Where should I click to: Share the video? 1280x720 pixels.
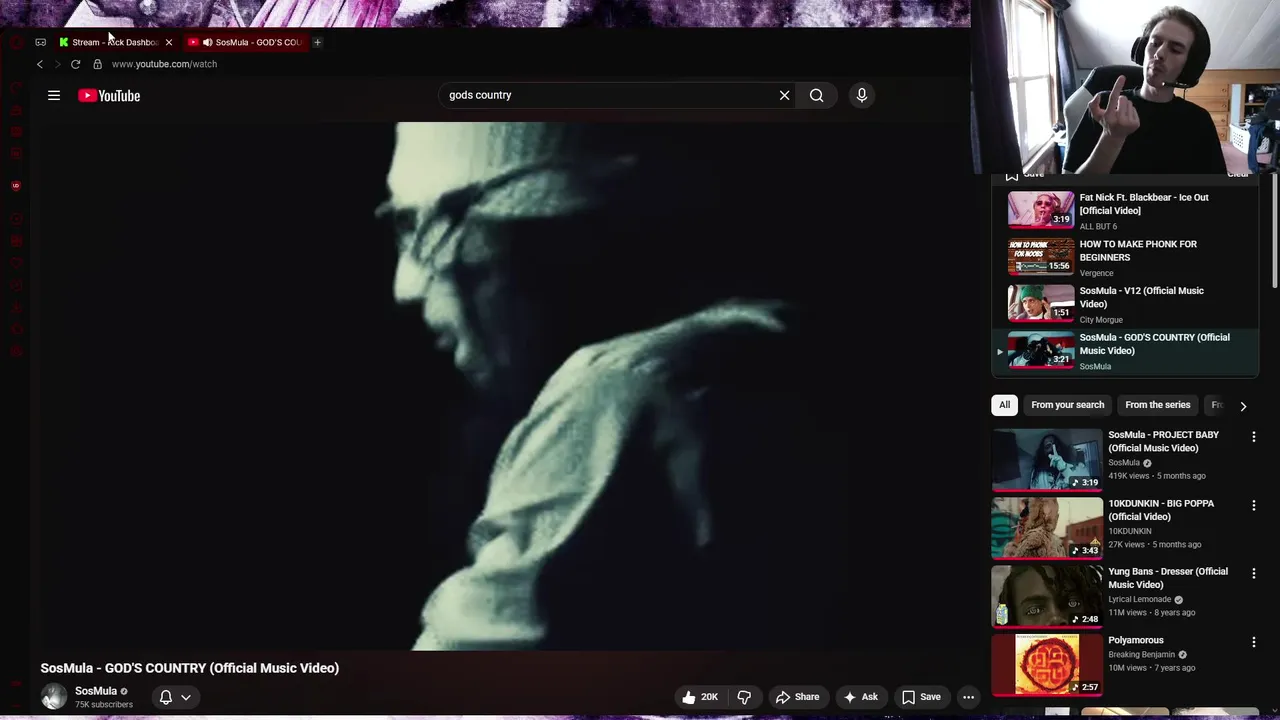point(797,697)
